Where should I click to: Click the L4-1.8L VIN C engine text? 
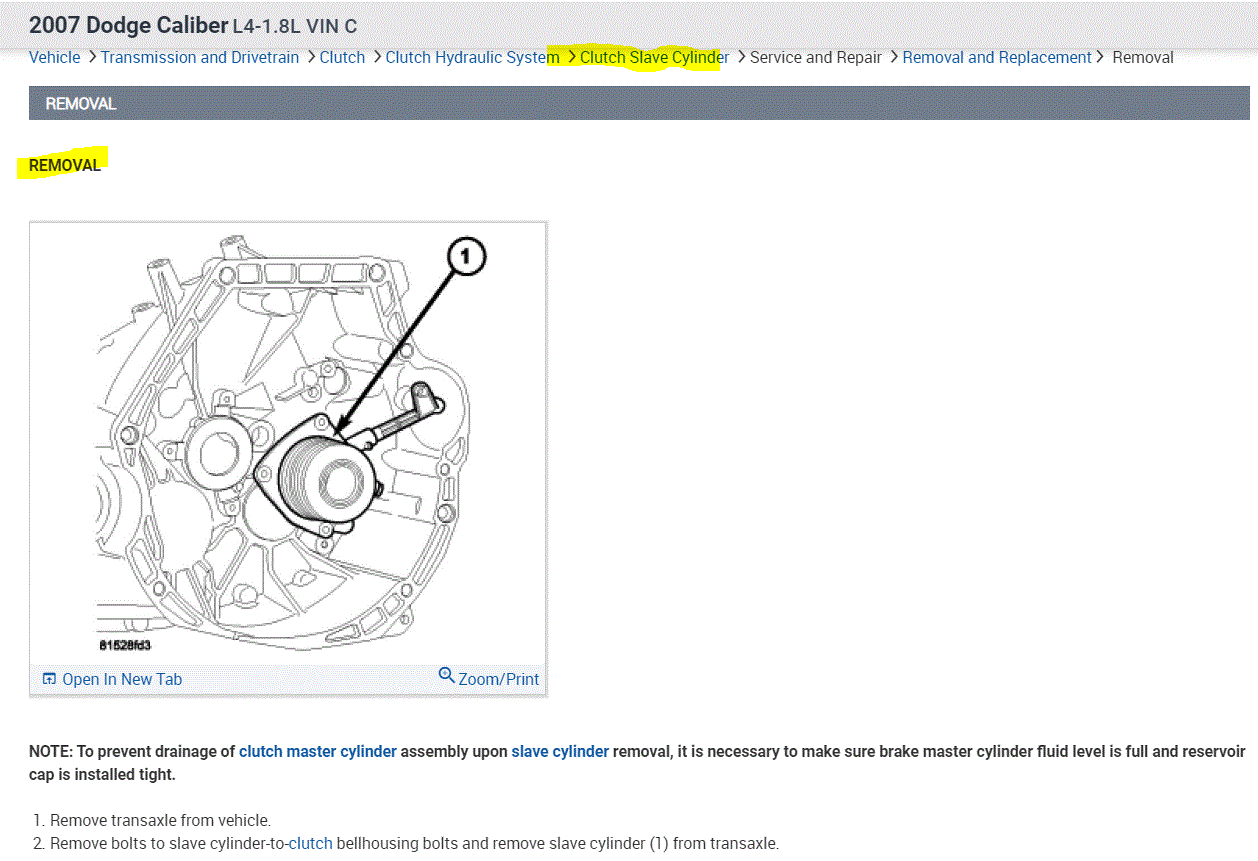[x=294, y=27]
